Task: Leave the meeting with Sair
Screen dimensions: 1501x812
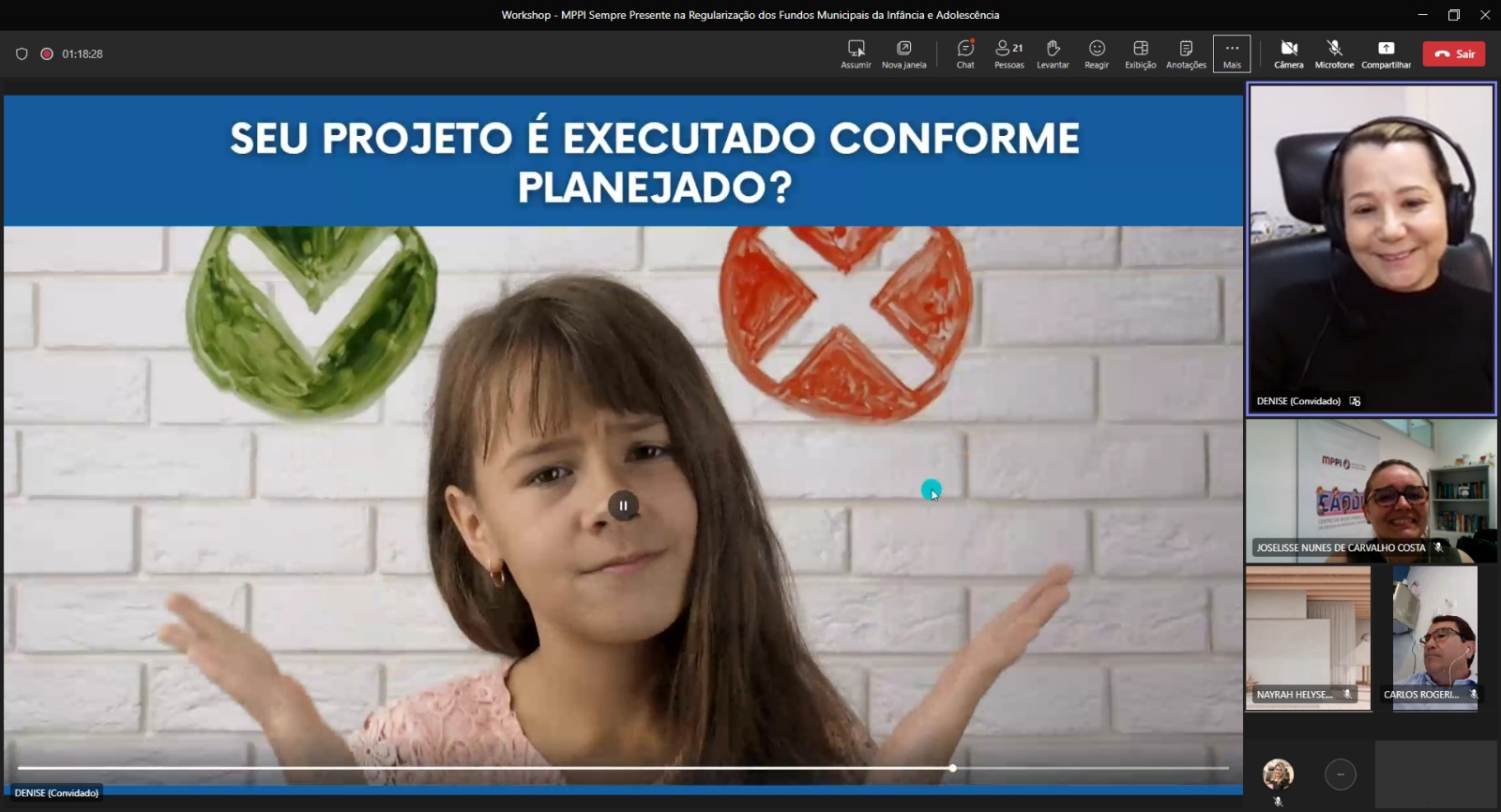Action: [x=1454, y=53]
